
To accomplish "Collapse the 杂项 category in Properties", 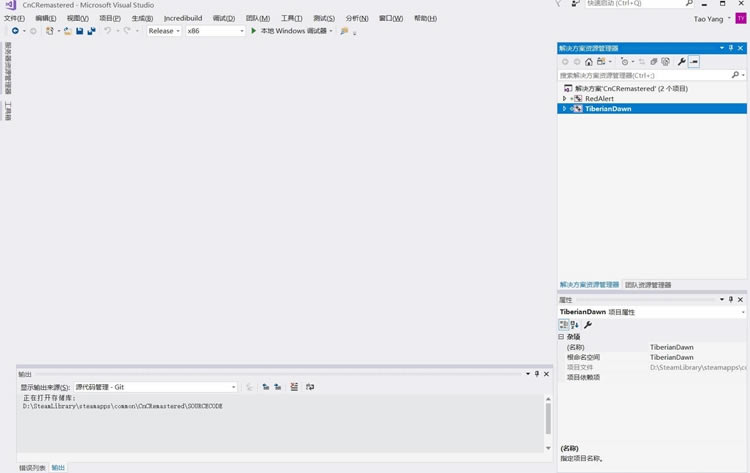I will coord(561,337).
